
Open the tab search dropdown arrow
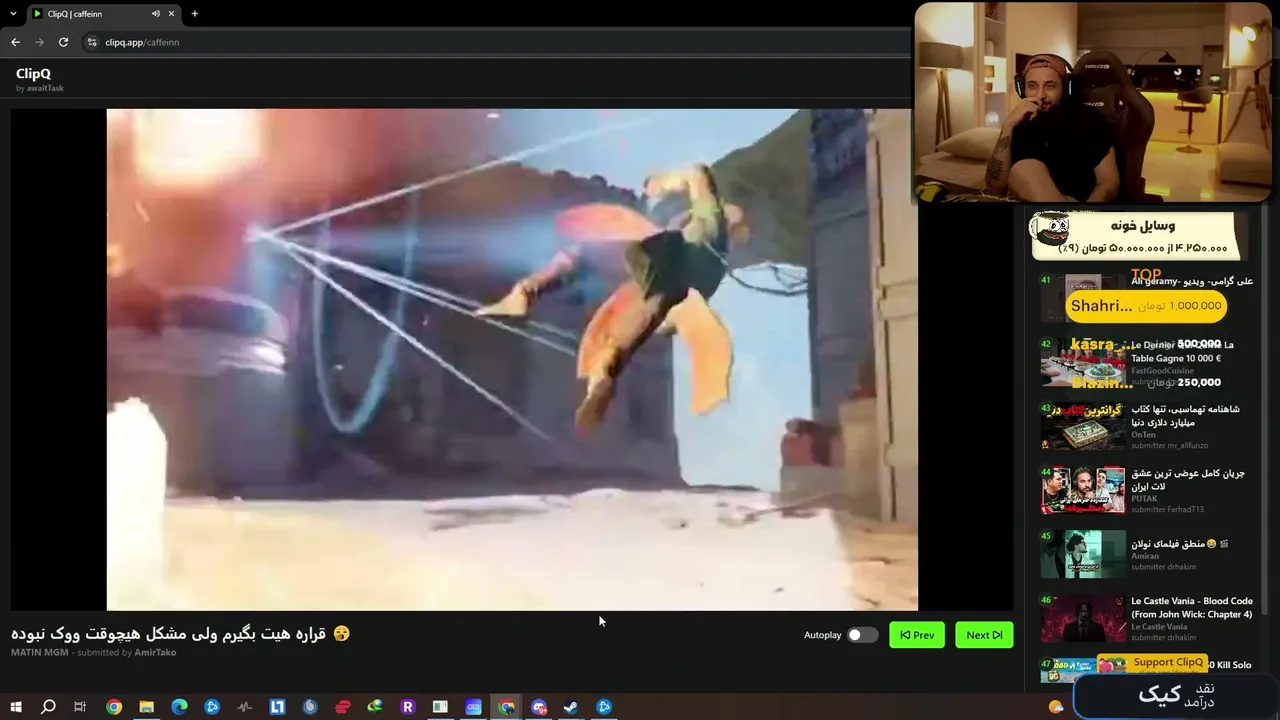point(13,14)
